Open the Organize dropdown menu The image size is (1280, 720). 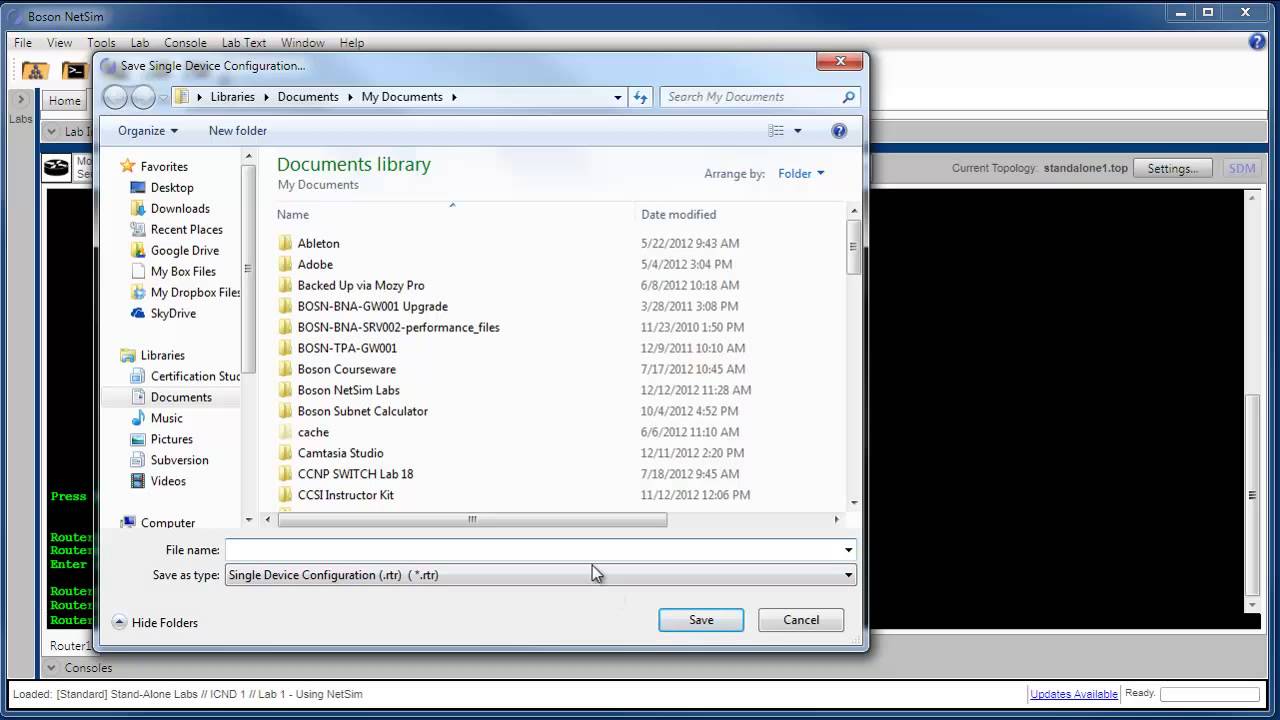pyautogui.click(x=147, y=130)
